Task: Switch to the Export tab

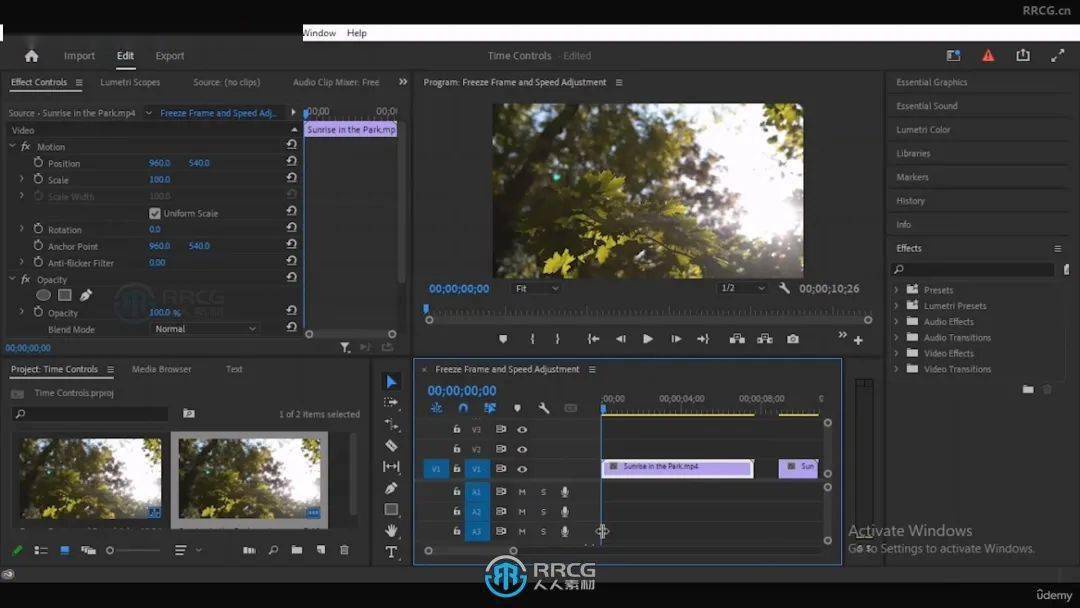Action: click(x=170, y=56)
